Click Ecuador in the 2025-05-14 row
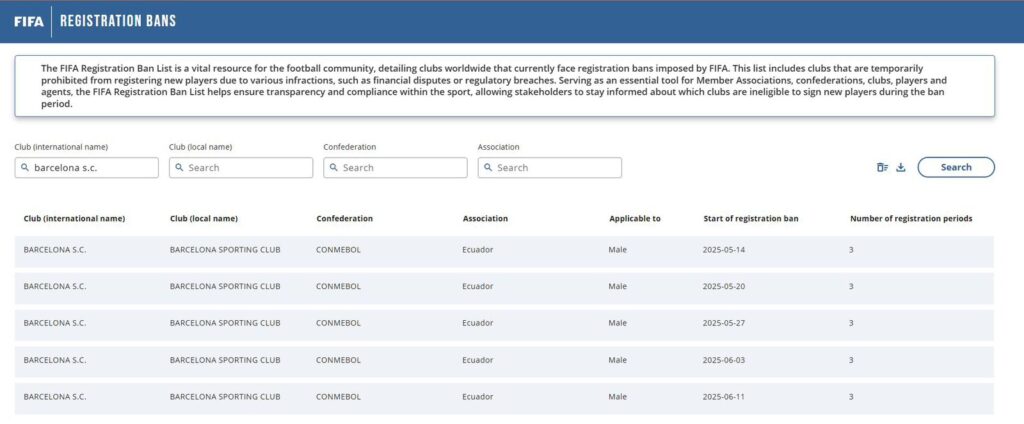The image size is (1024, 424). pyautogui.click(x=478, y=250)
